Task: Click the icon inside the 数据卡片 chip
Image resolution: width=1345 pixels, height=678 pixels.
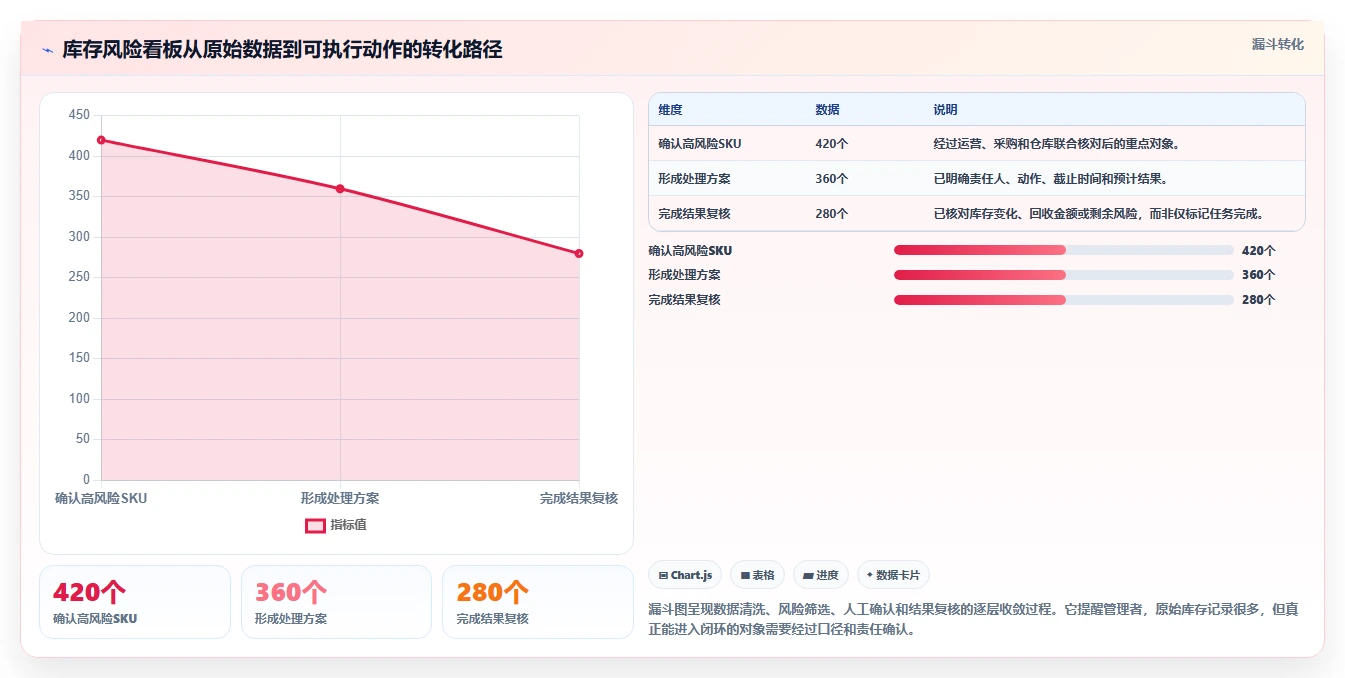Action: [870, 575]
